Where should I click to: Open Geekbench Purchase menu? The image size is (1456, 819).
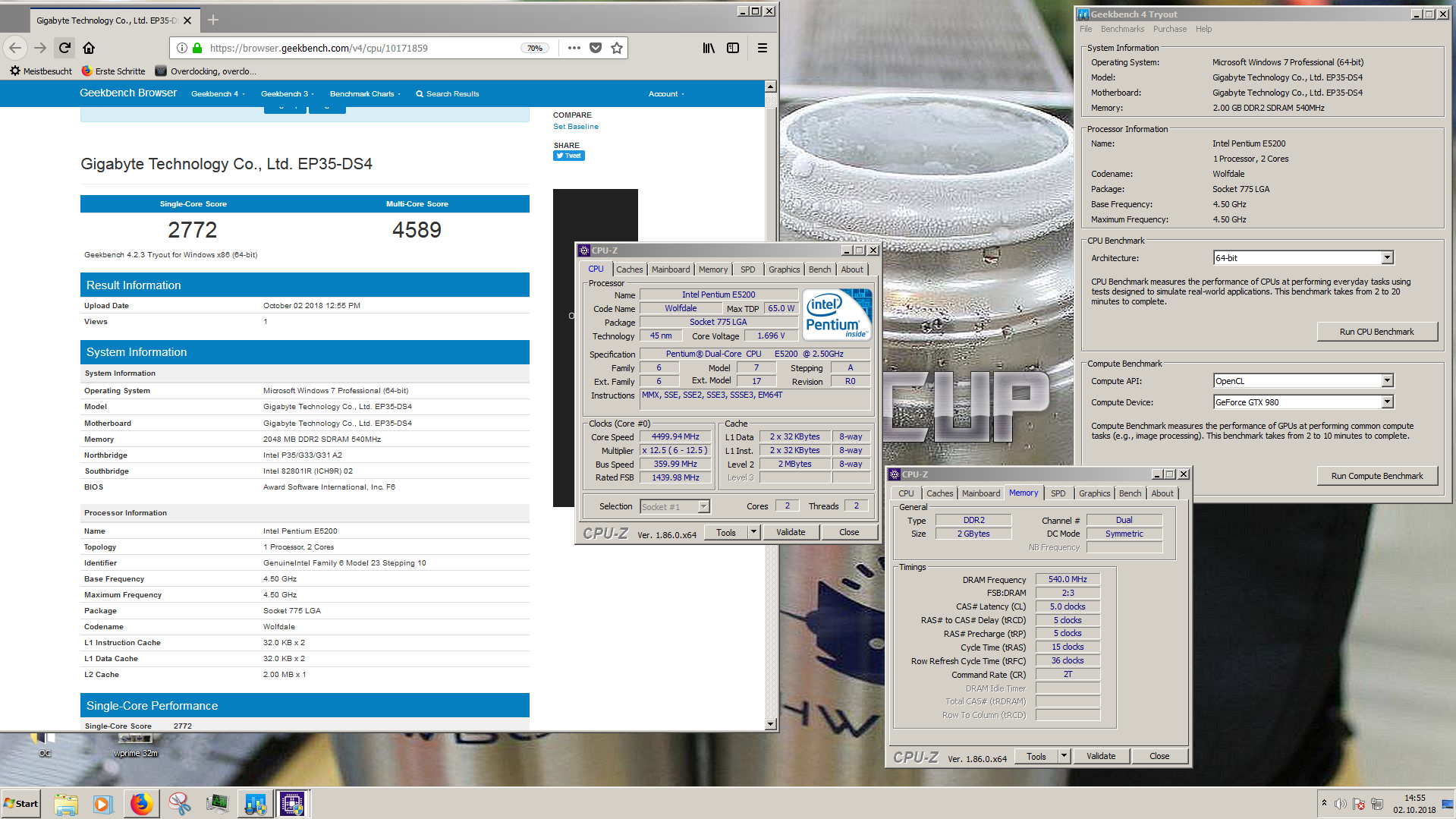(x=1169, y=29)
